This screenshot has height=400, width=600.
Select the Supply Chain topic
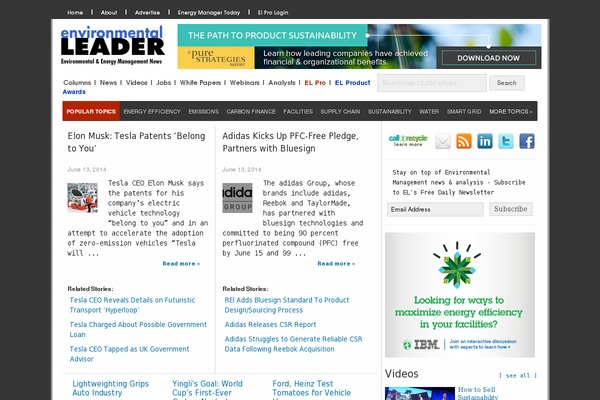340,111
